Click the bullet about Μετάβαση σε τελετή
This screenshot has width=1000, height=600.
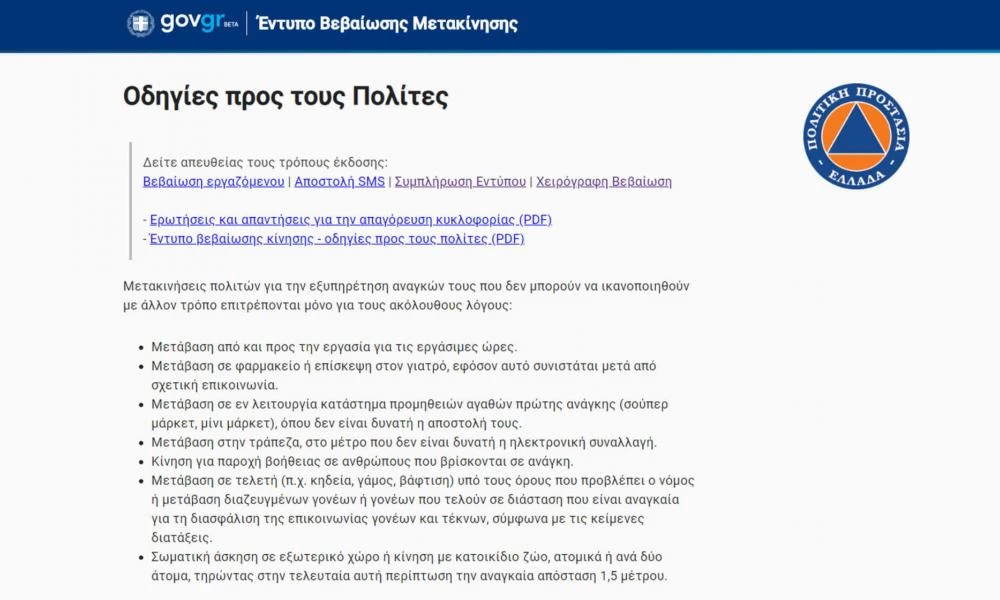click(x=423, y=509)
